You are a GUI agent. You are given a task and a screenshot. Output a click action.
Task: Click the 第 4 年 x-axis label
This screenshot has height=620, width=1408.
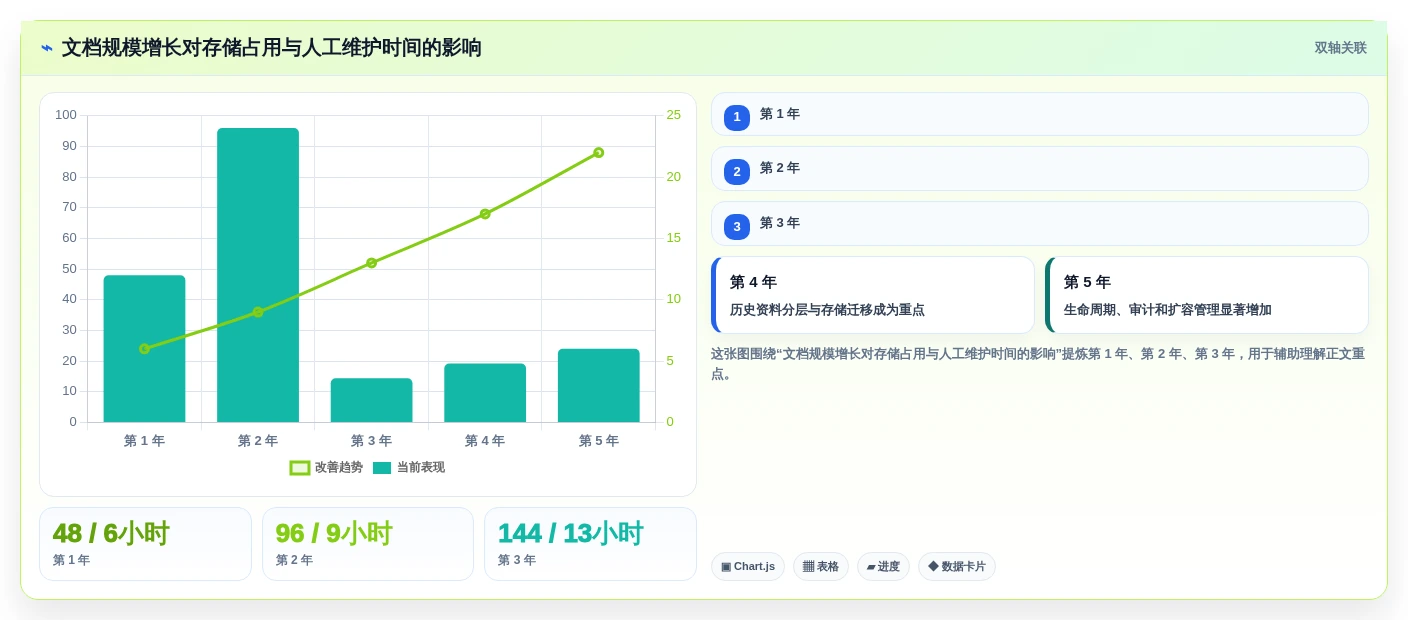(x=485, y=441)
